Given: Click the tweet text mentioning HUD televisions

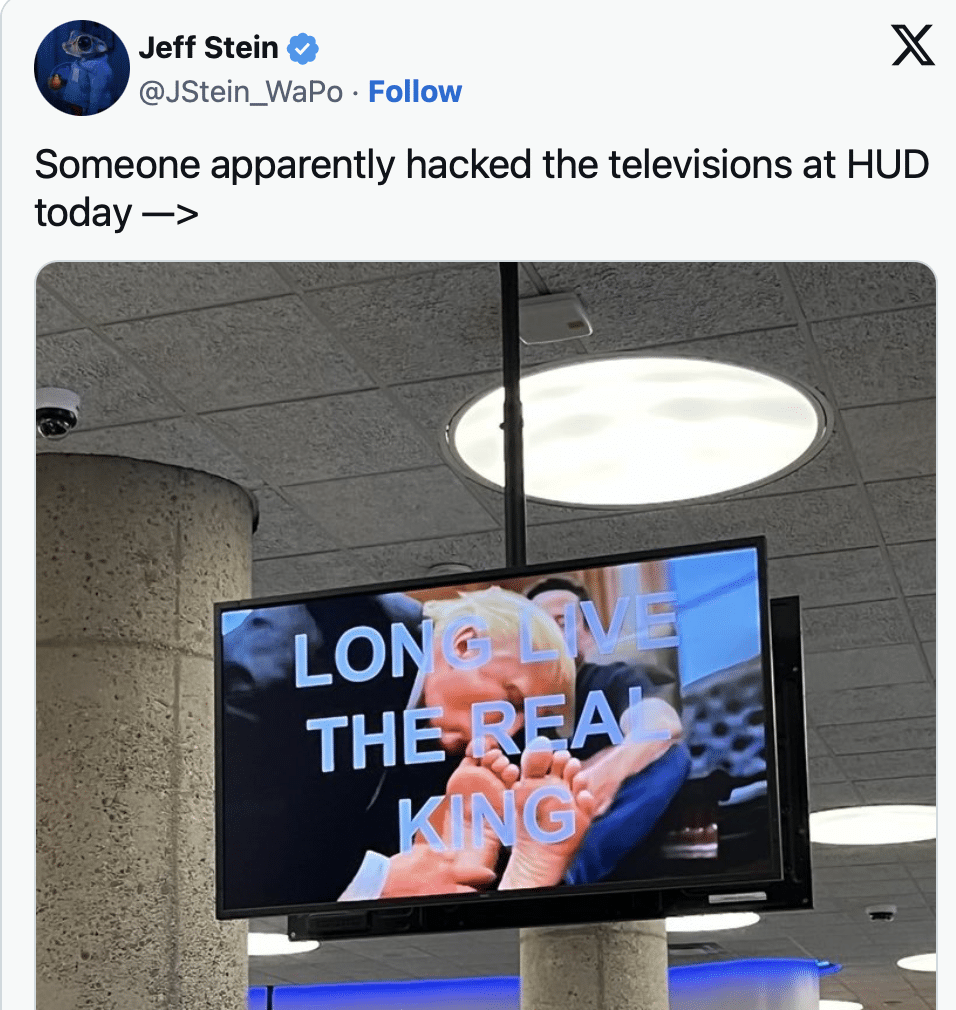Looking at the screenshot, I should click(x=481, y=188).
